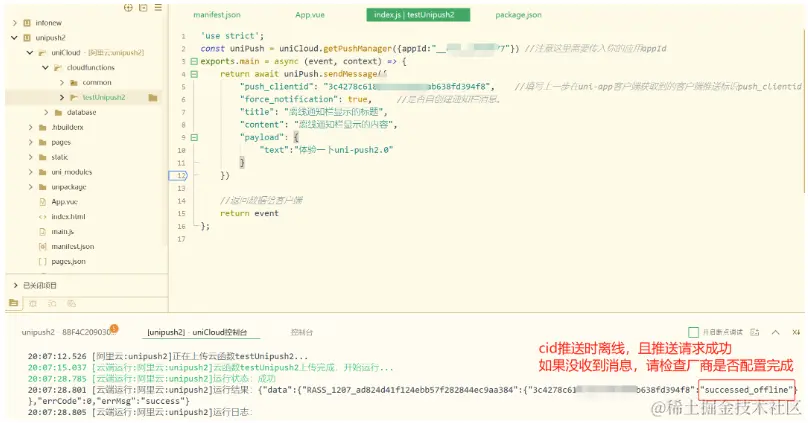This screenshot has height=423, width=808.
Task: Click the fourth icon in the sidebar bottom toolbar
Action: click(72, 303)
